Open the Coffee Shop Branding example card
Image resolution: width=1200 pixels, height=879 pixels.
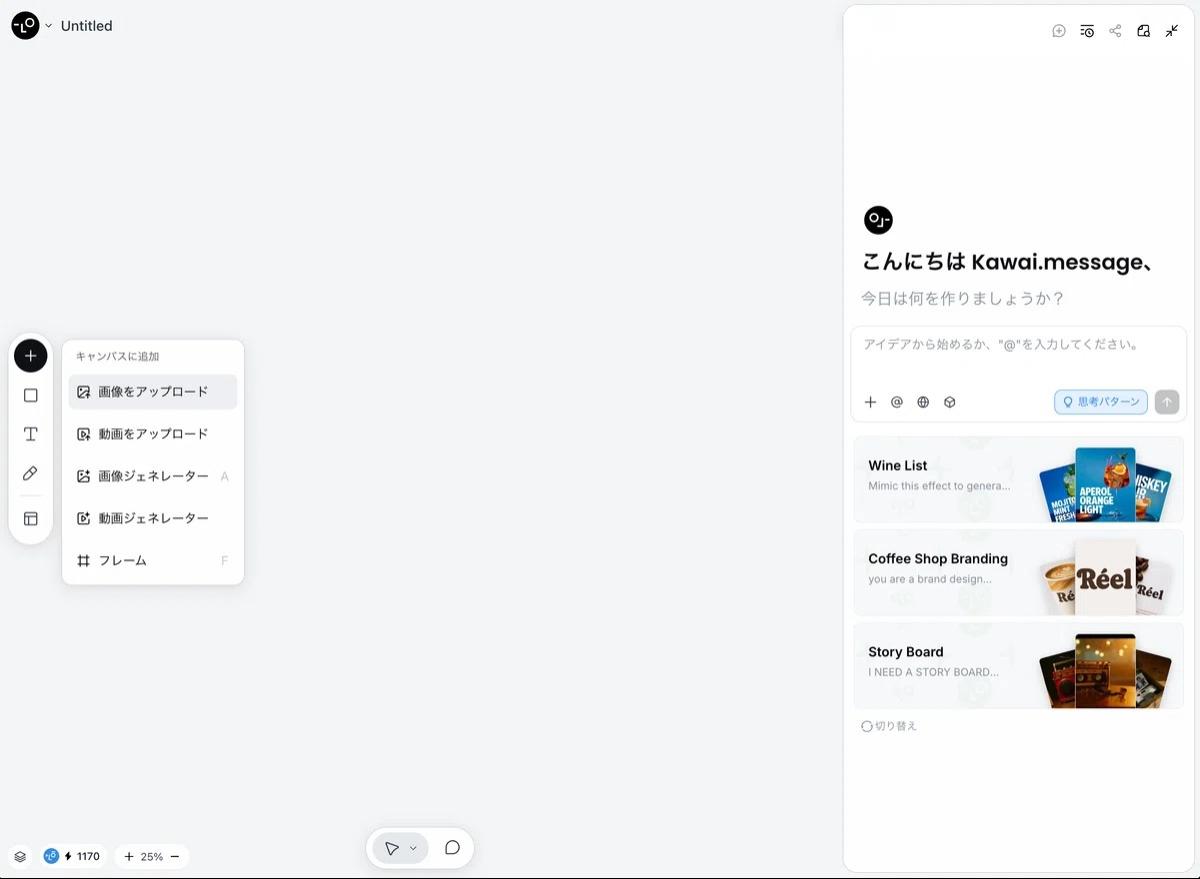[1018, 573]
